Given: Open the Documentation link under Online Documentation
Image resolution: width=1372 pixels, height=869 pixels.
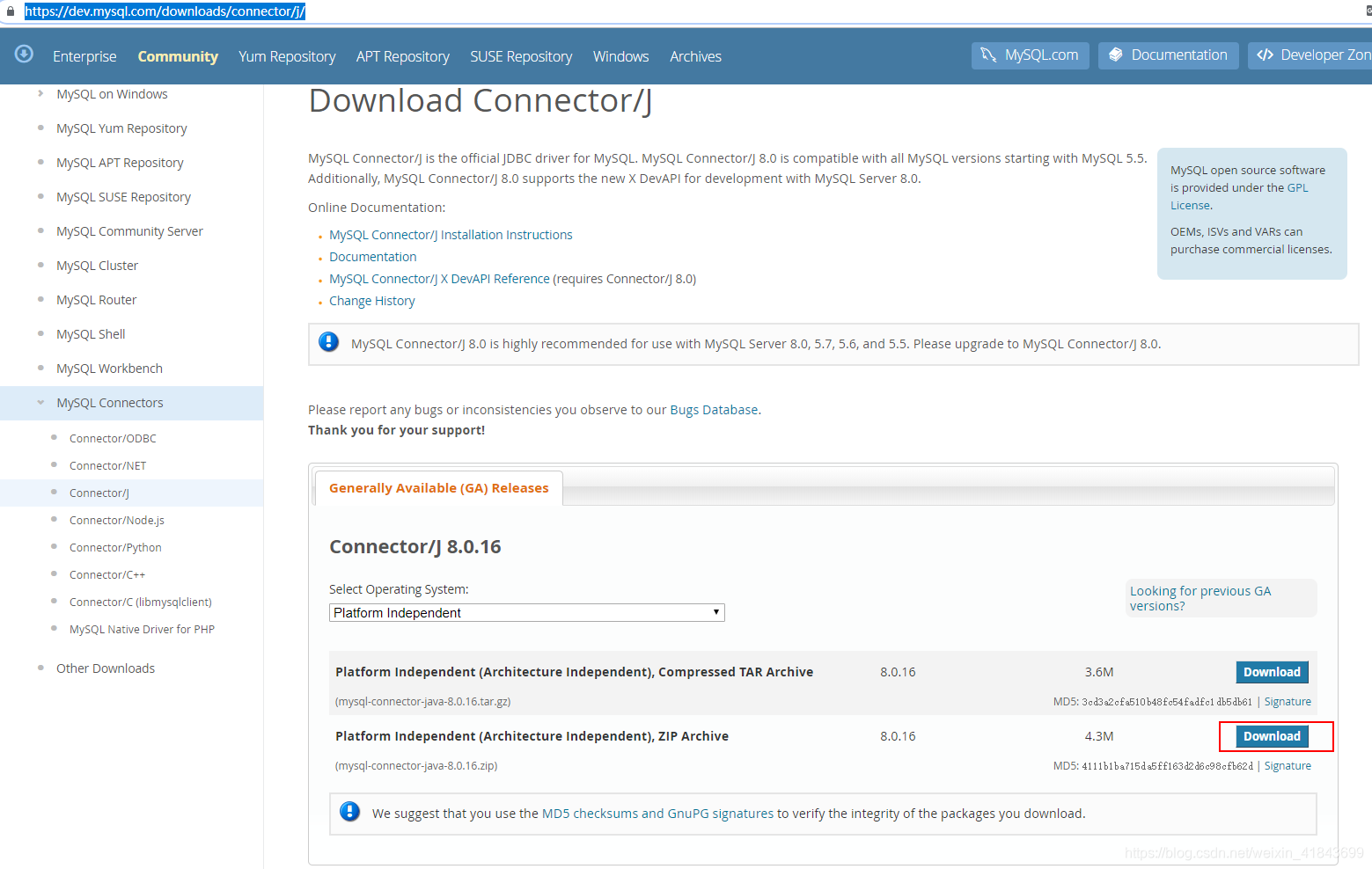Looking at the screenshot, I should [x=373, y=257].
